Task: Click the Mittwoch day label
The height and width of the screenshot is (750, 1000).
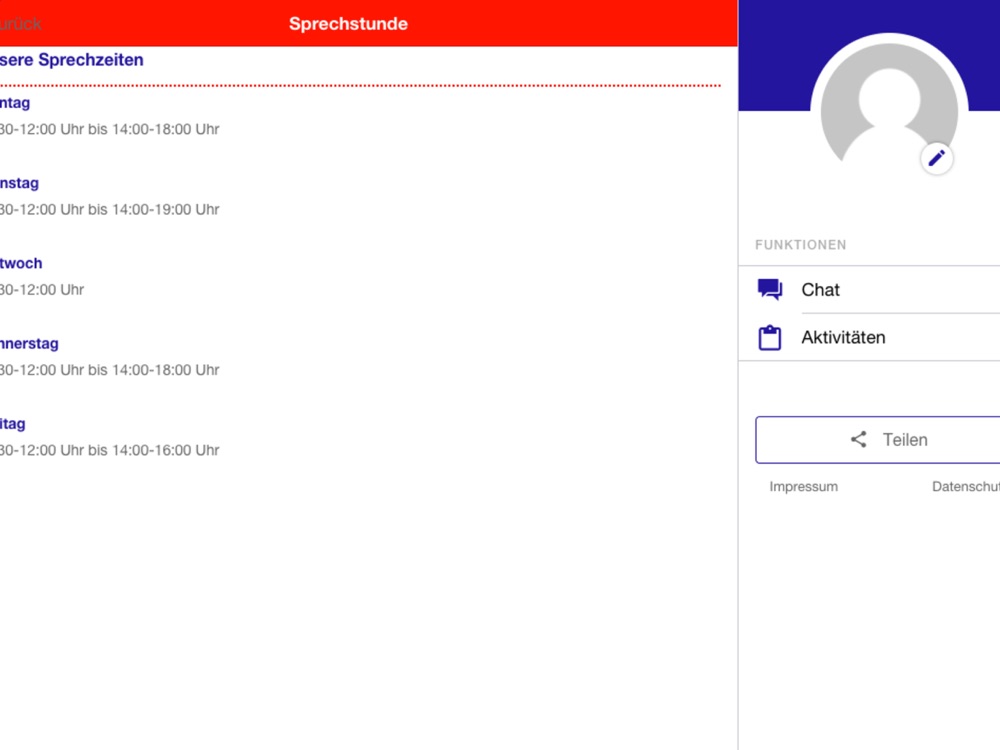Action: point(21,263)
